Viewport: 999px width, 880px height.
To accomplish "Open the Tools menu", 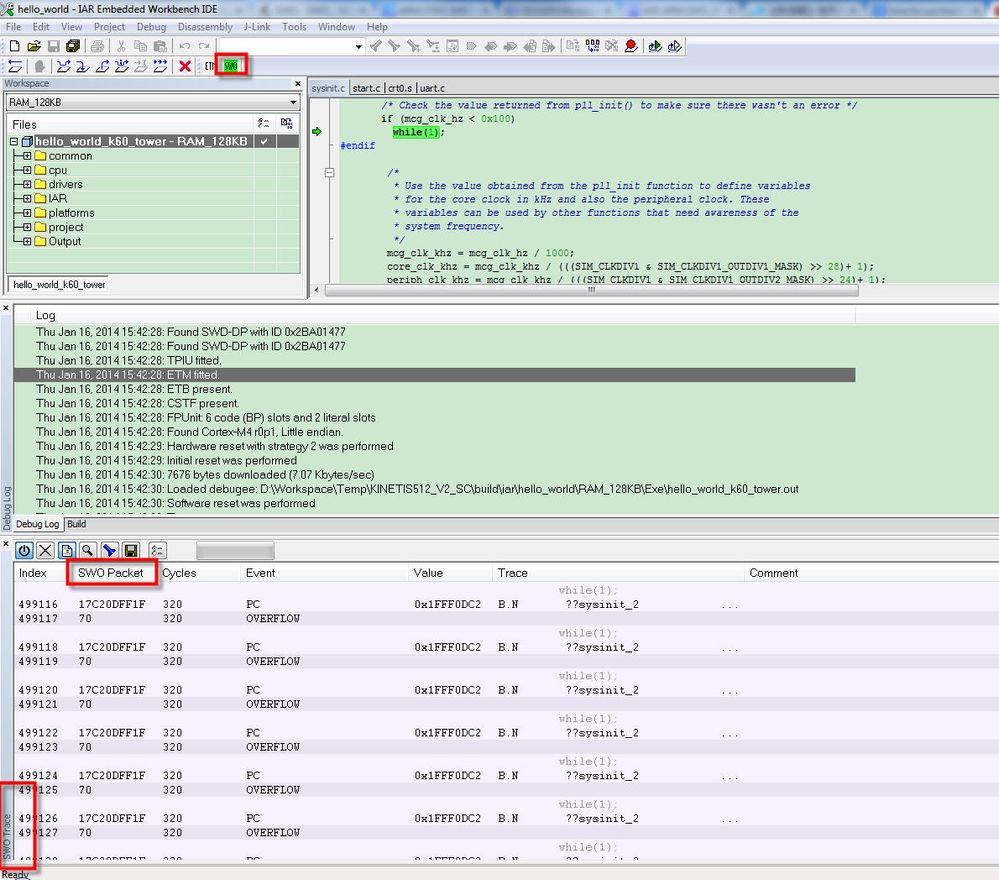I will pyautogui.click(x=294, y=27).
